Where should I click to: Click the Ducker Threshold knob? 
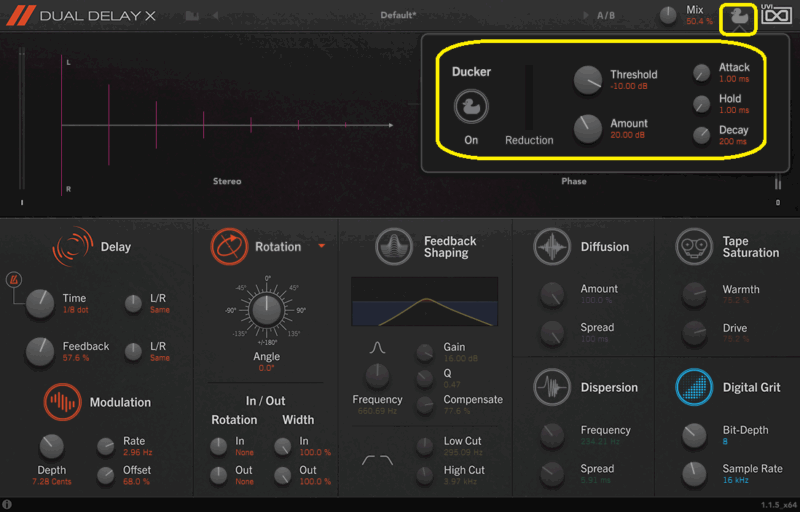pos(588,80)
